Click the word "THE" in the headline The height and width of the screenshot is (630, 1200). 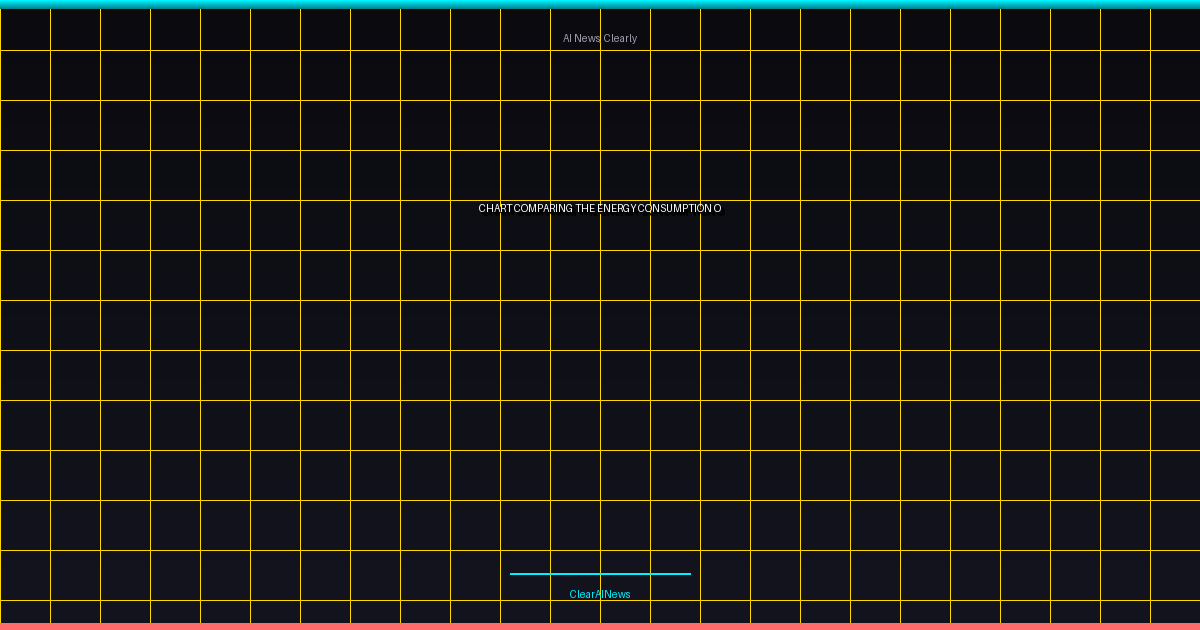tap(585, 208)
